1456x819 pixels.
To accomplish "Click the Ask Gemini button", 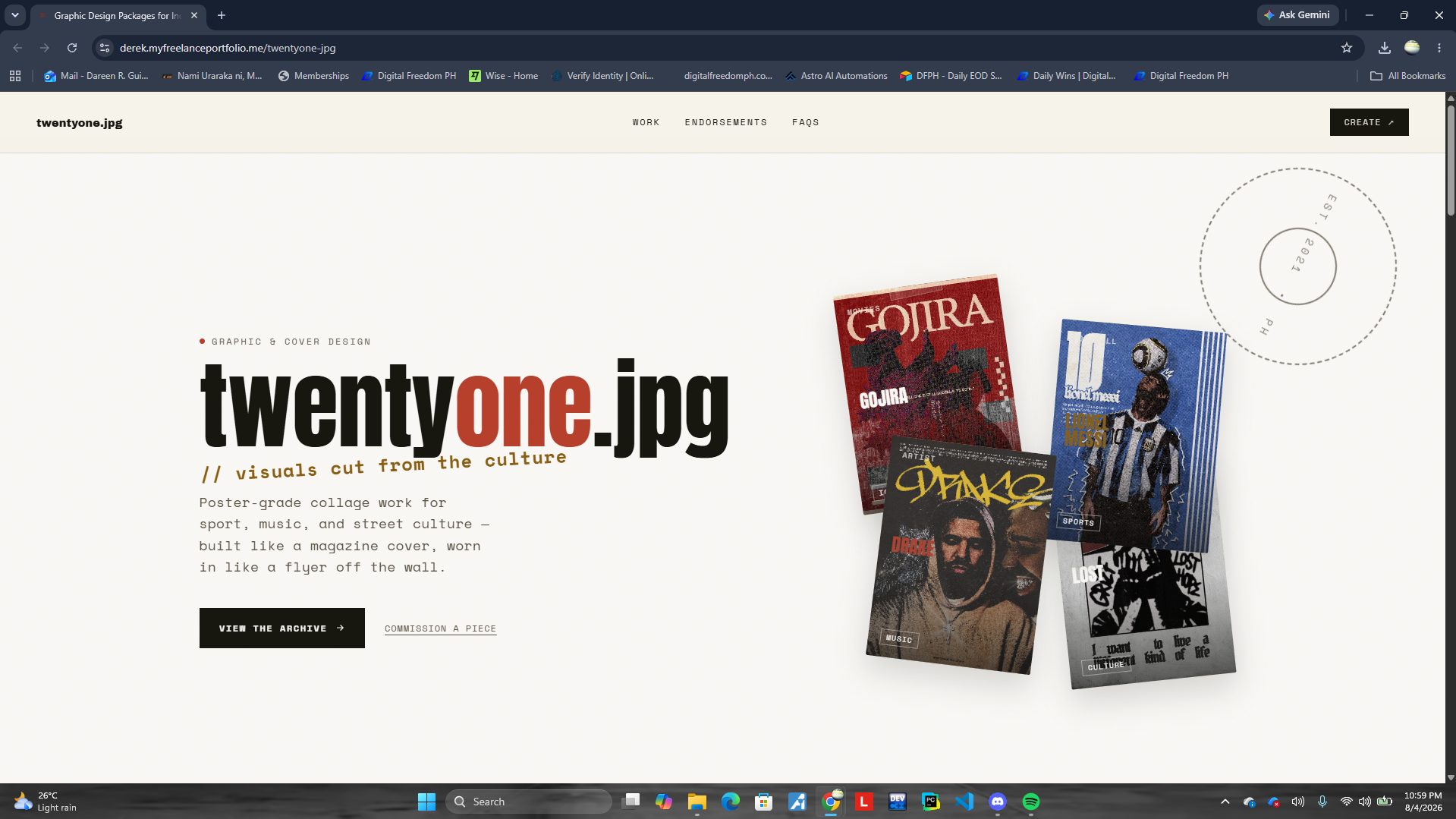I will click(1297, 15).
